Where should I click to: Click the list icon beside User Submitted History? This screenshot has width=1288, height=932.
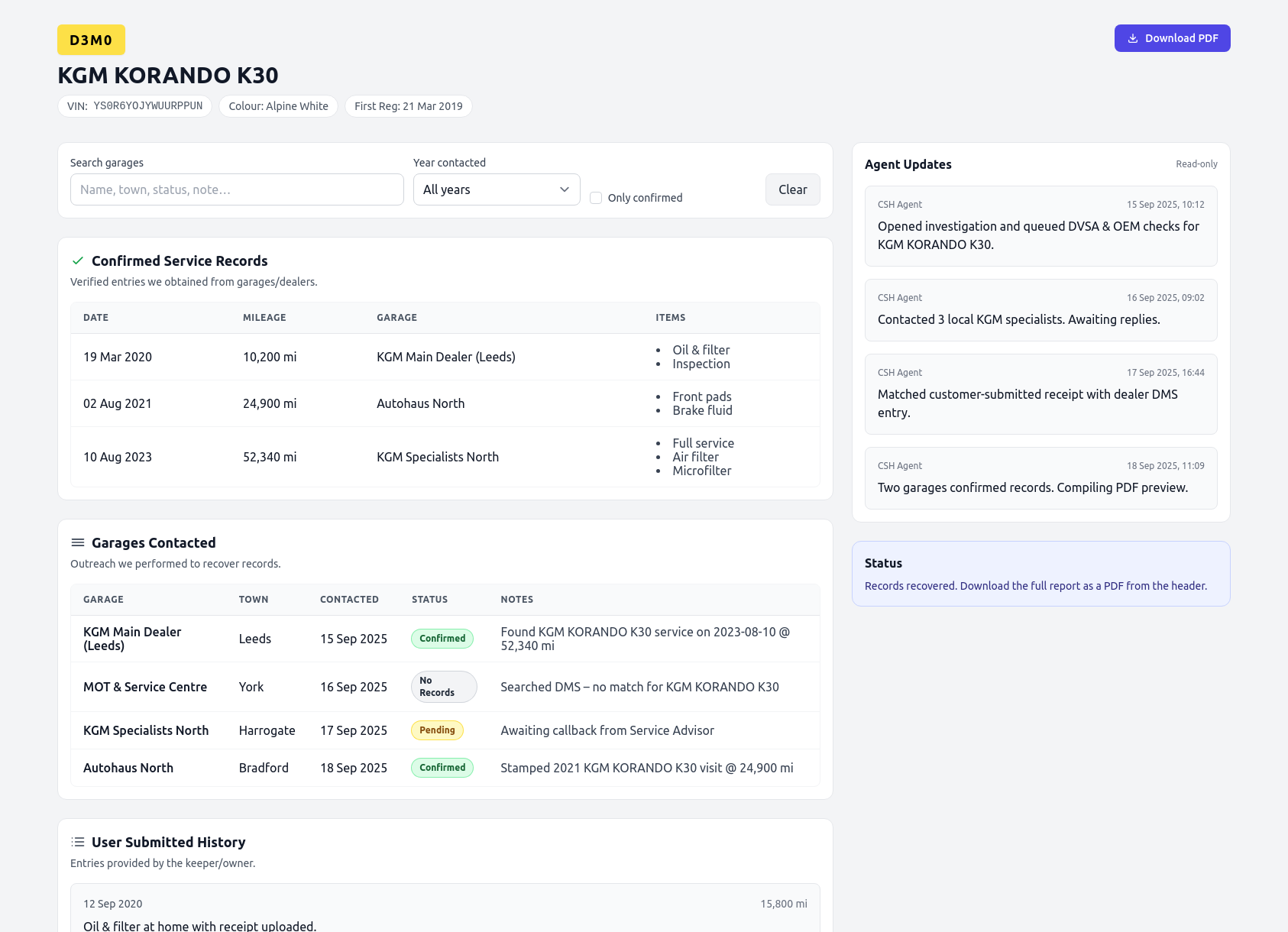pos(77,842)
